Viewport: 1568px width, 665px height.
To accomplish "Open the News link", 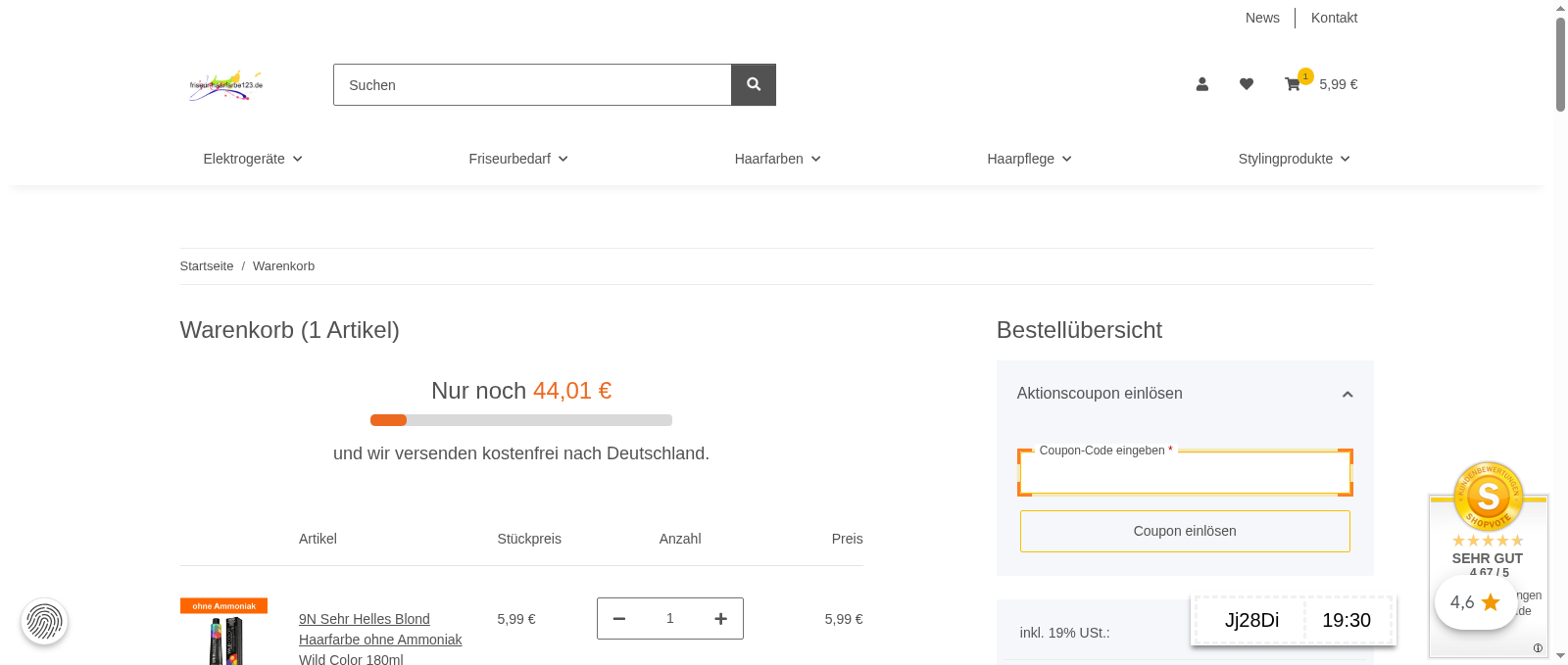I will point(1262,18).
